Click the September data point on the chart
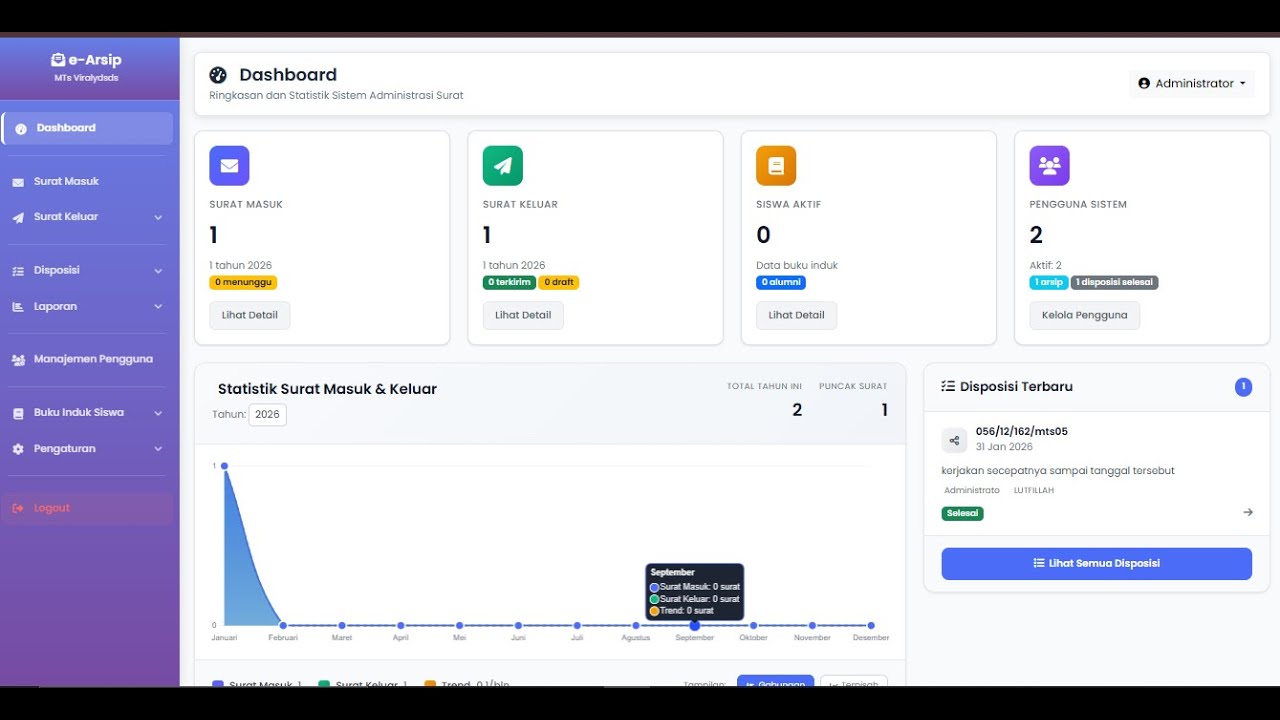The height and width of the screenshot is (720, 1280). pos(695,626)
